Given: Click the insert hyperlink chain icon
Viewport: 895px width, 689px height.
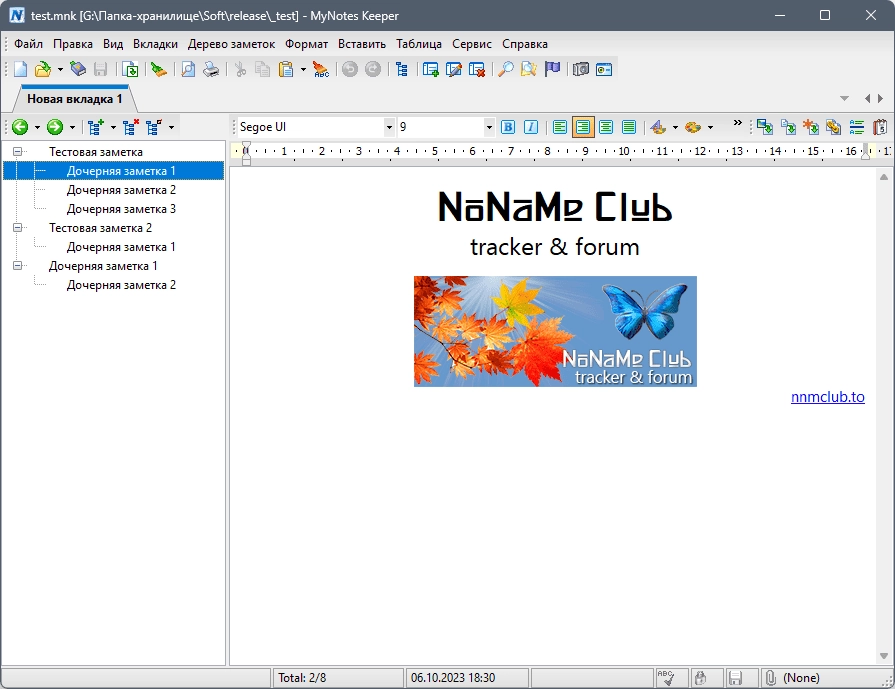Looking at the screenshot, I should pos(833,127).
